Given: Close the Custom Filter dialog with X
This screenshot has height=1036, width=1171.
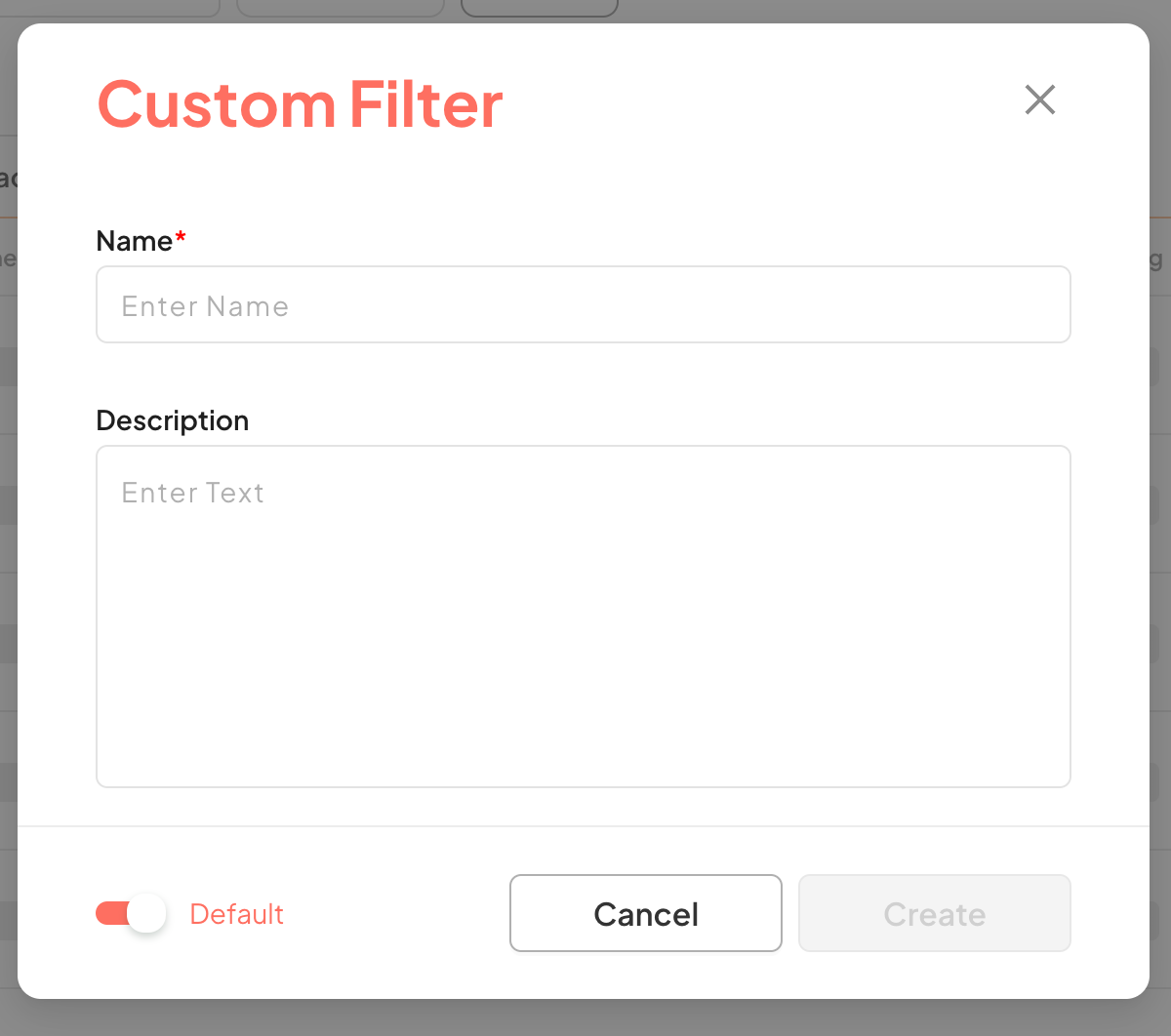Looking at the screenshot, I should (x=1040, y=100).
